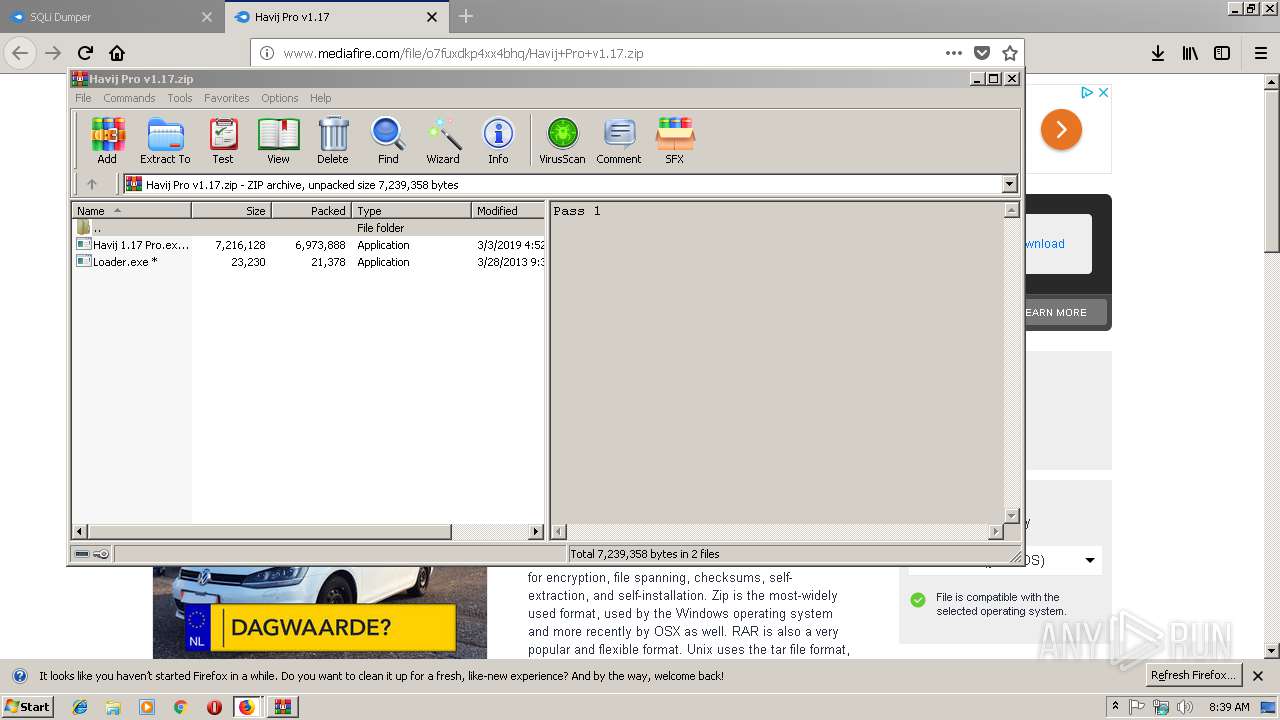Click the taskbar clock 8:39 AM
Screen dimensions: 1280x720
(x=1229, y=707)
